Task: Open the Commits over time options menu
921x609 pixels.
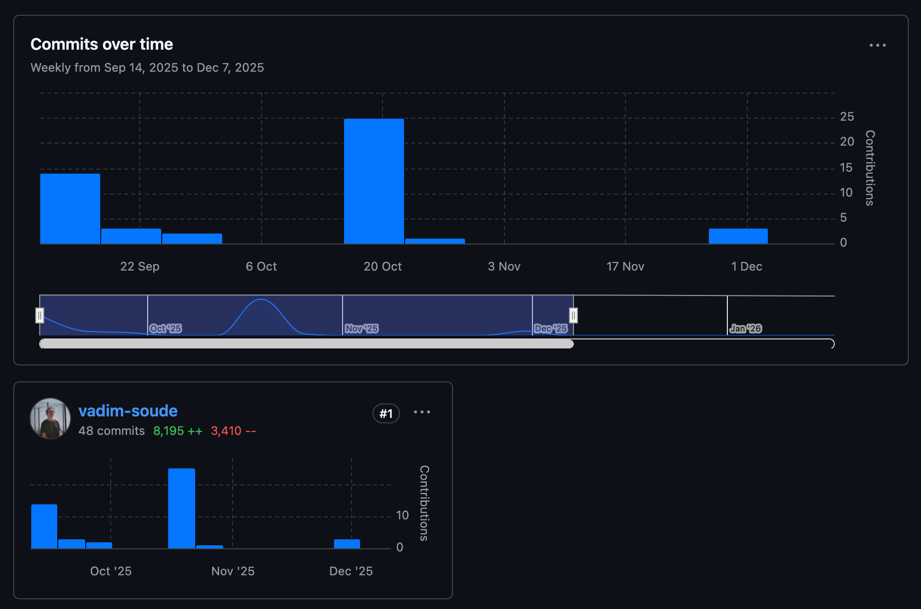Action: (877, 45)
